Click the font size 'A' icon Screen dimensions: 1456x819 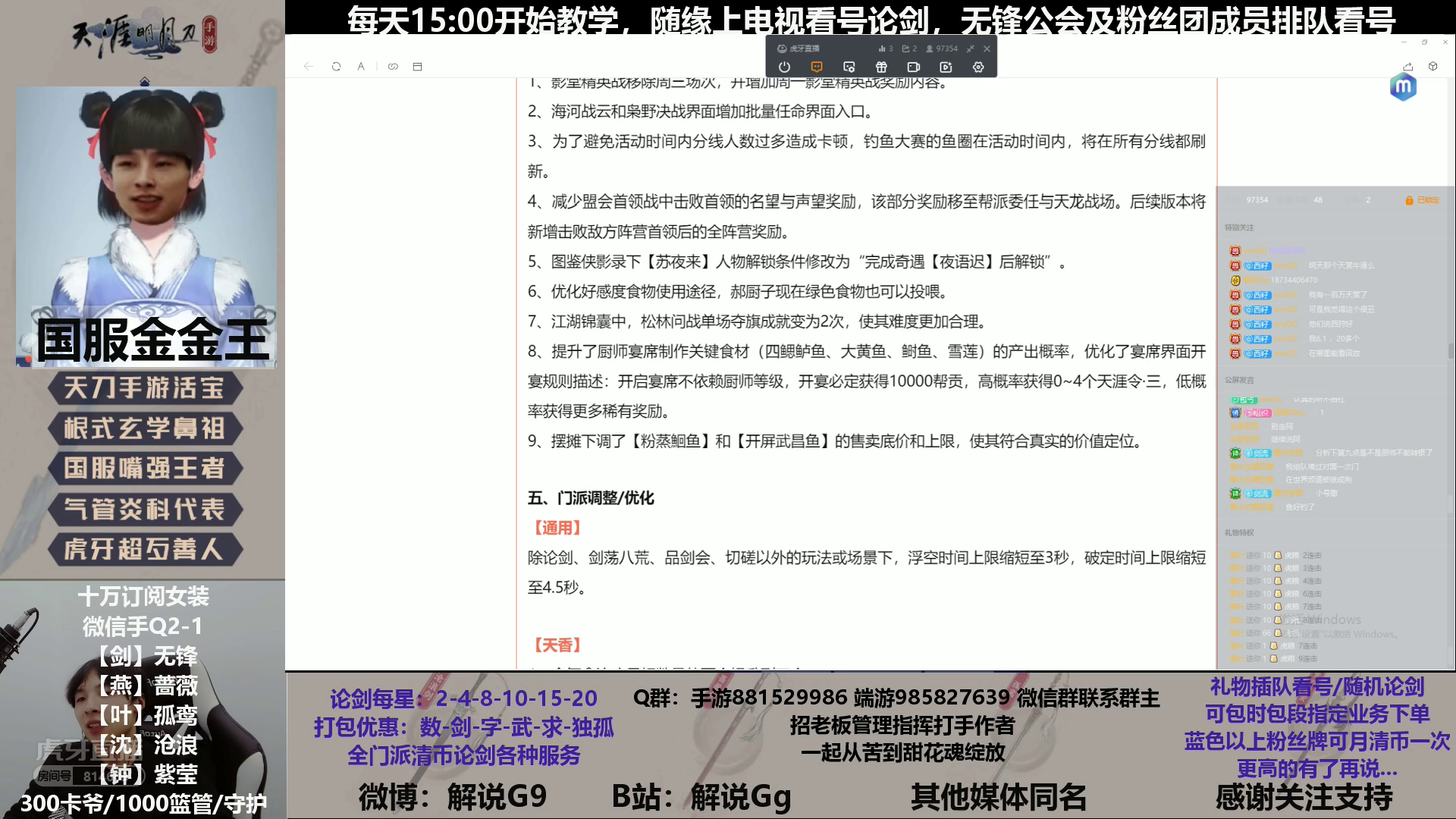tap(361, 67)
